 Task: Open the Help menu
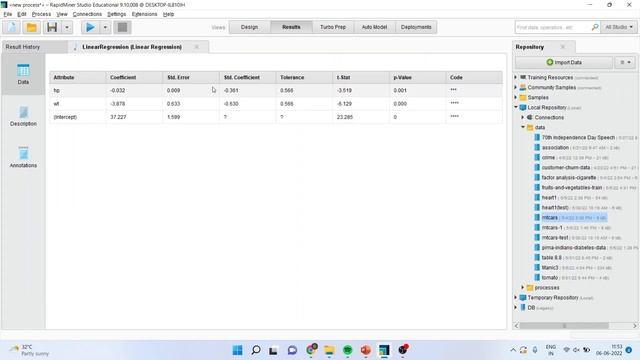coord(168,14)
